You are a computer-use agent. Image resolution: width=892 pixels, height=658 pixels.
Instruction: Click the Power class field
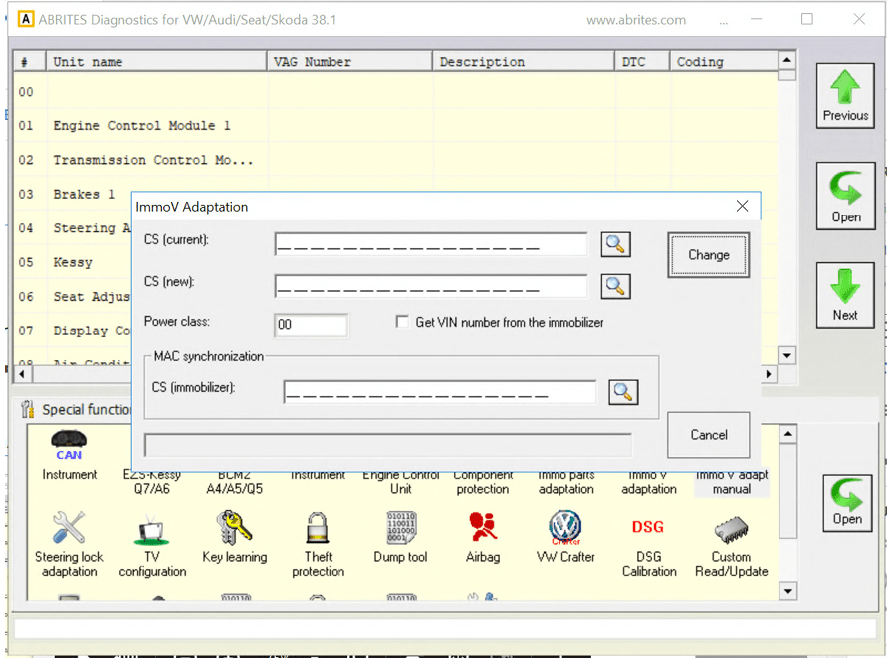coord(311,324)
